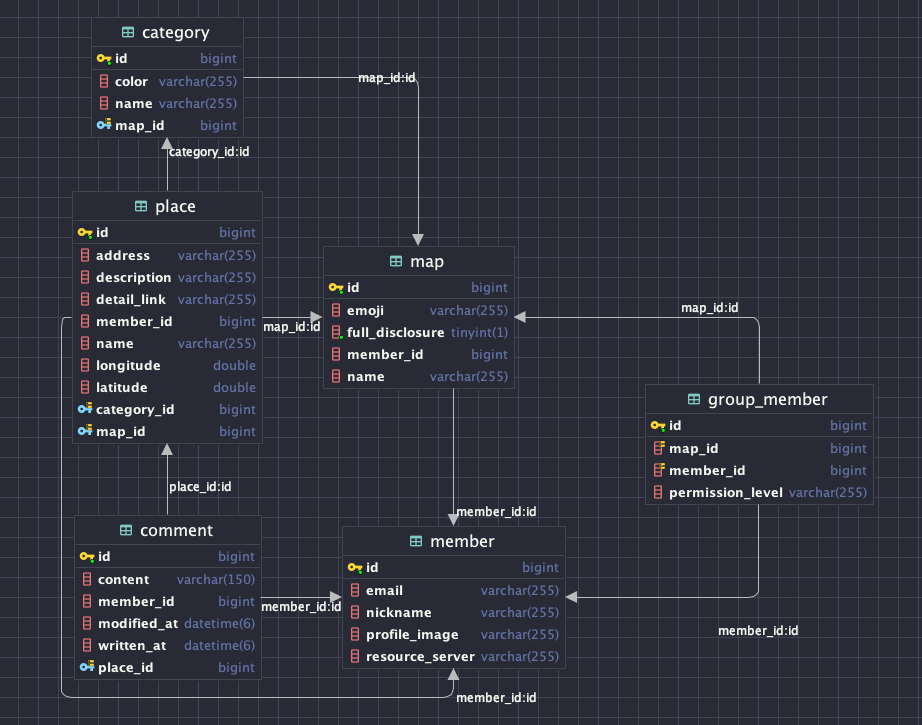Click primary key icon in group_member table
Image resolution: width=922 pixels, height=725 pixels.
click(x=658, y=425)
